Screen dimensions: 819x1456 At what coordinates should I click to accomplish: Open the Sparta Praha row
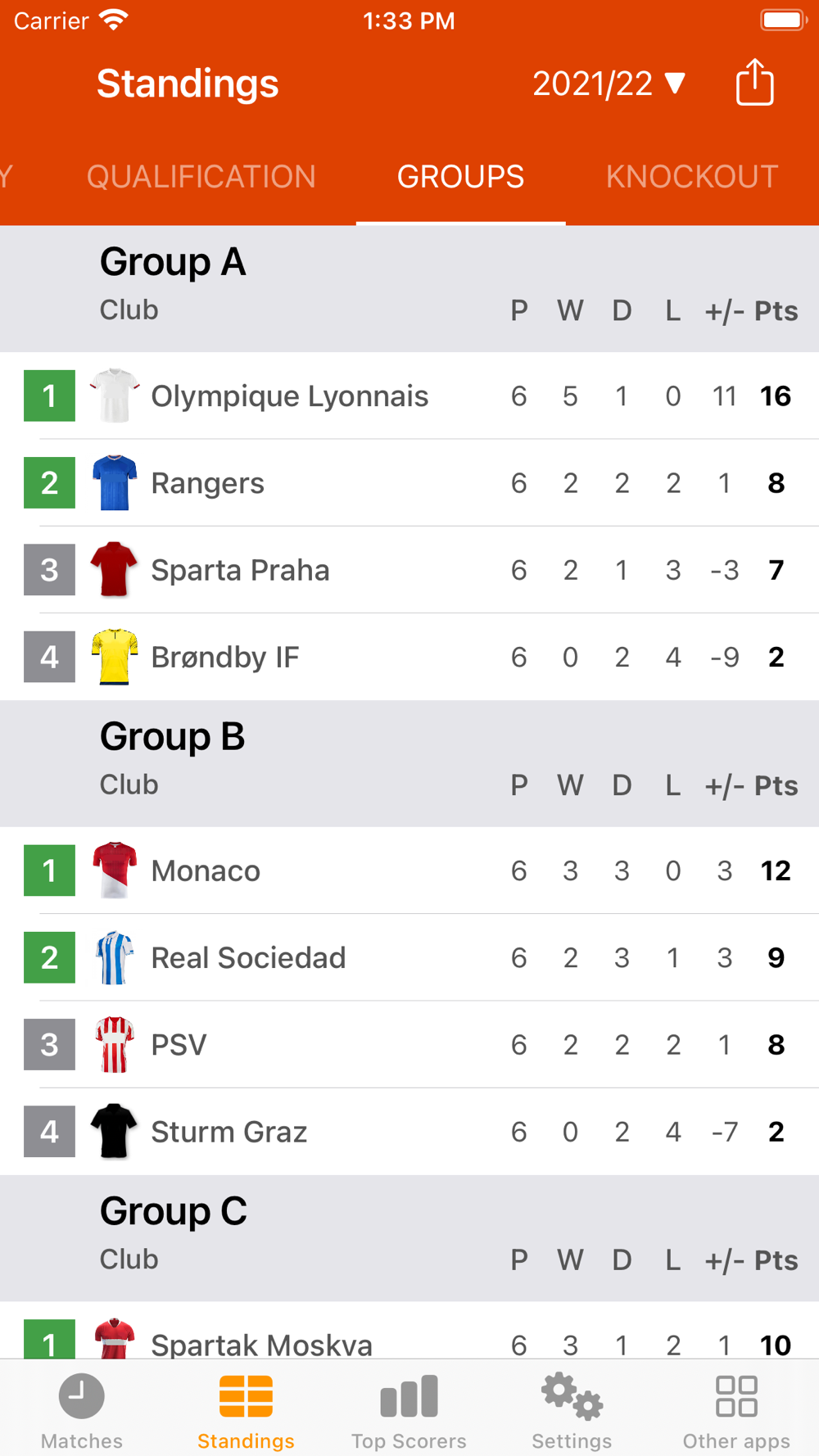pyautogui.click(x=409, y=570)
